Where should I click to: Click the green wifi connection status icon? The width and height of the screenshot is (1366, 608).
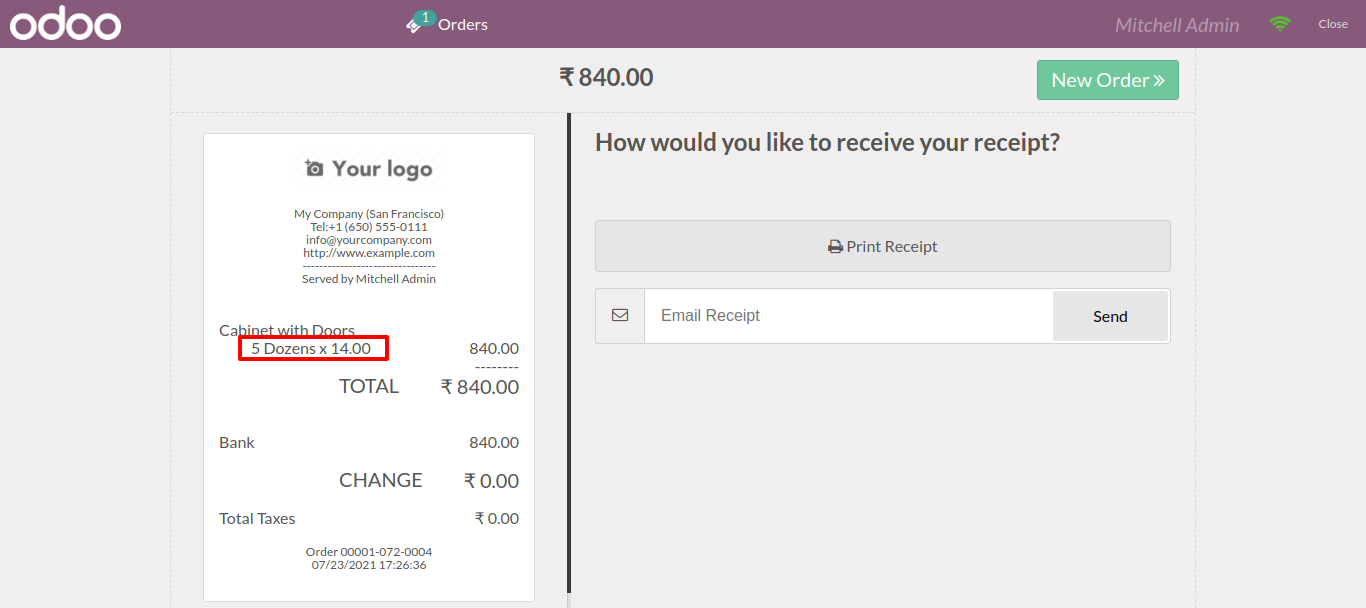[x=1280, y=24]
